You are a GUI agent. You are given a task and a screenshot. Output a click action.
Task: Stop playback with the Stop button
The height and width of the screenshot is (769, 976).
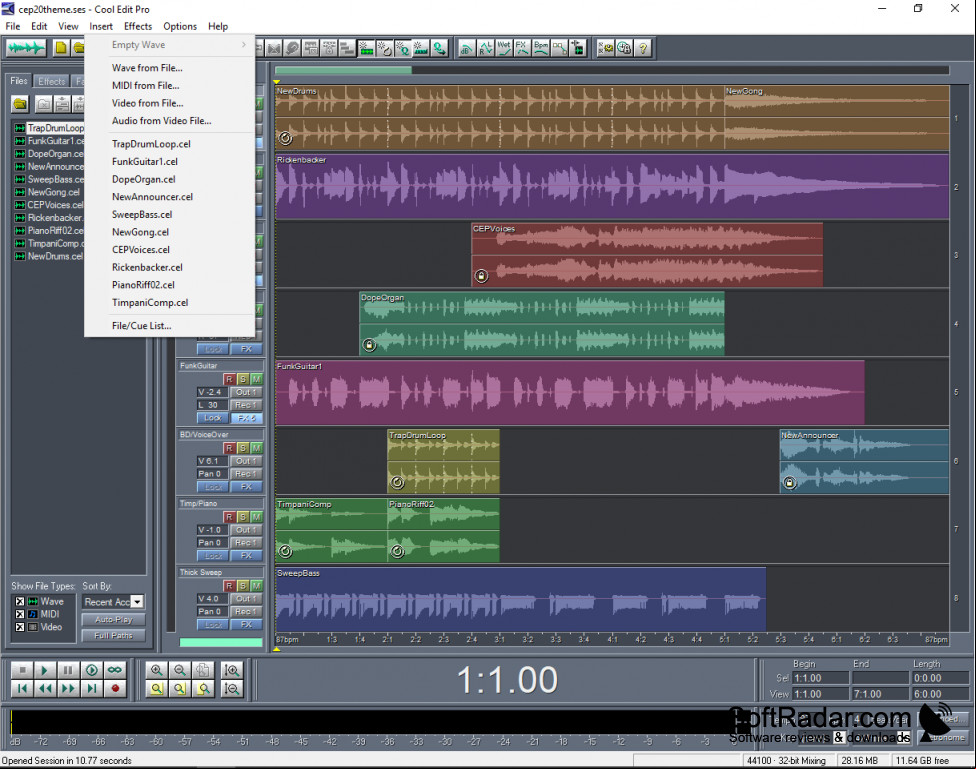(x=22, y=670)
